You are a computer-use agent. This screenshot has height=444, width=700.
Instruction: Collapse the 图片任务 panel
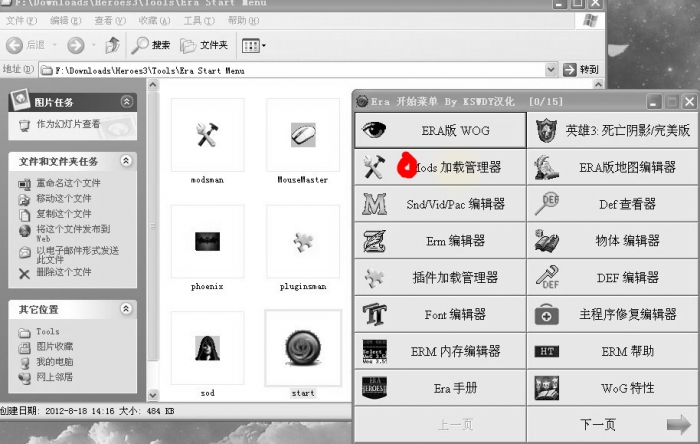[127, 102]
